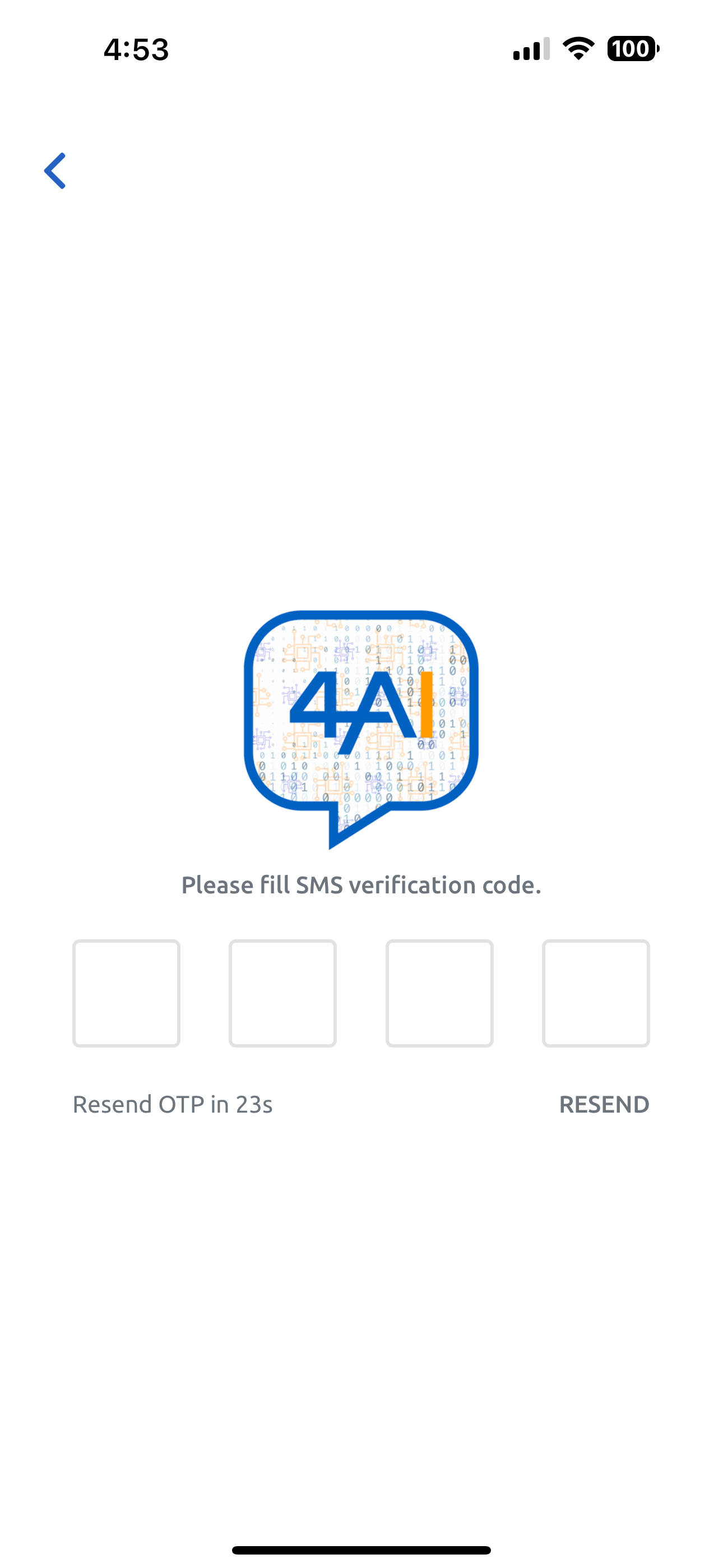Tap the RESEND button
This screenshot has width=723, height=1568.
(x=604, y=1104)
